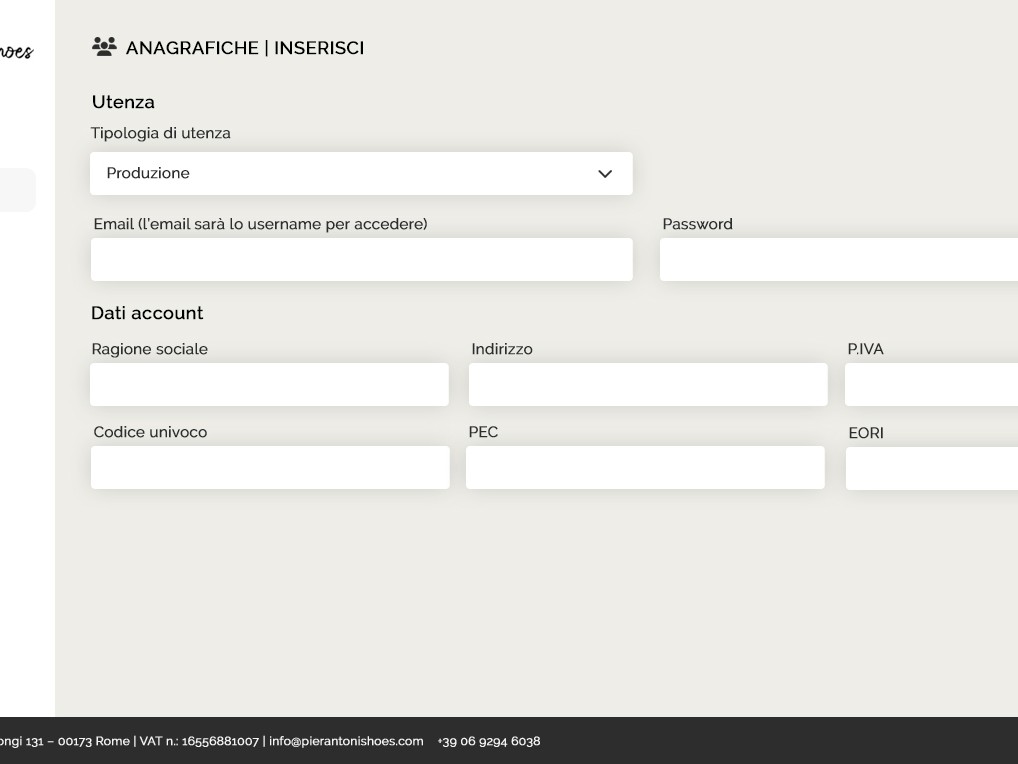Click the Indirizzo input field
This screenshot has height=764, width=1018.
coord(647,385)
